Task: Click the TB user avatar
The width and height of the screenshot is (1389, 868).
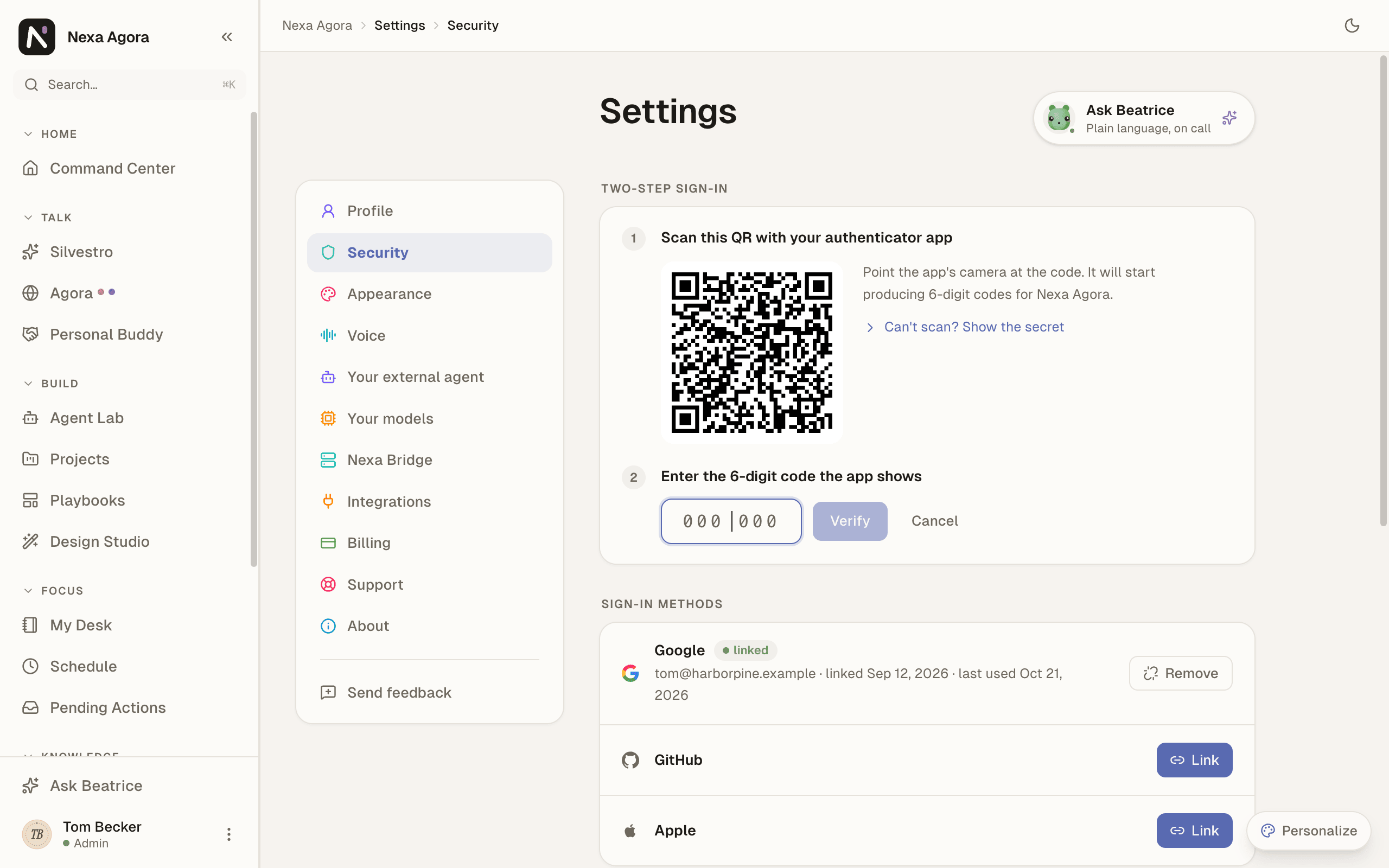Action: (x=37, y=834)
